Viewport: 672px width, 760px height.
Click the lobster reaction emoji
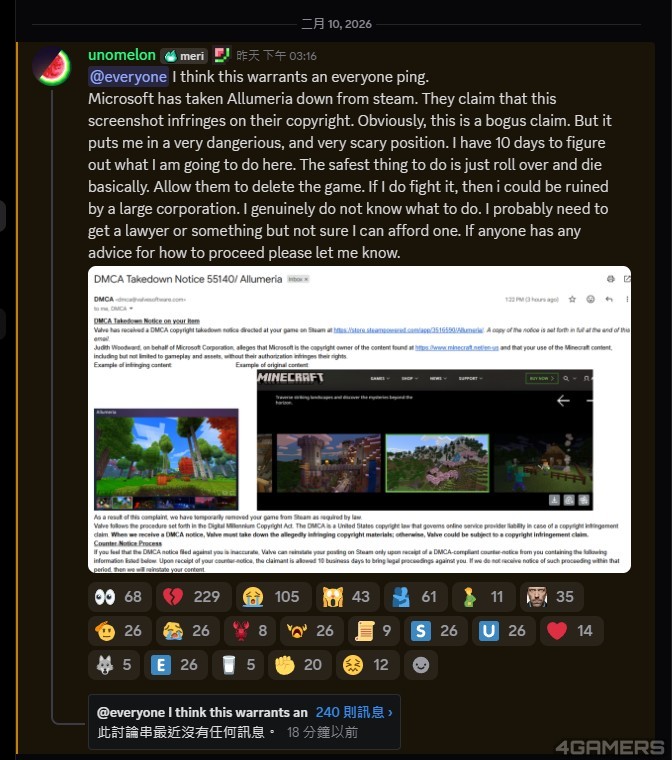[251, 630]
